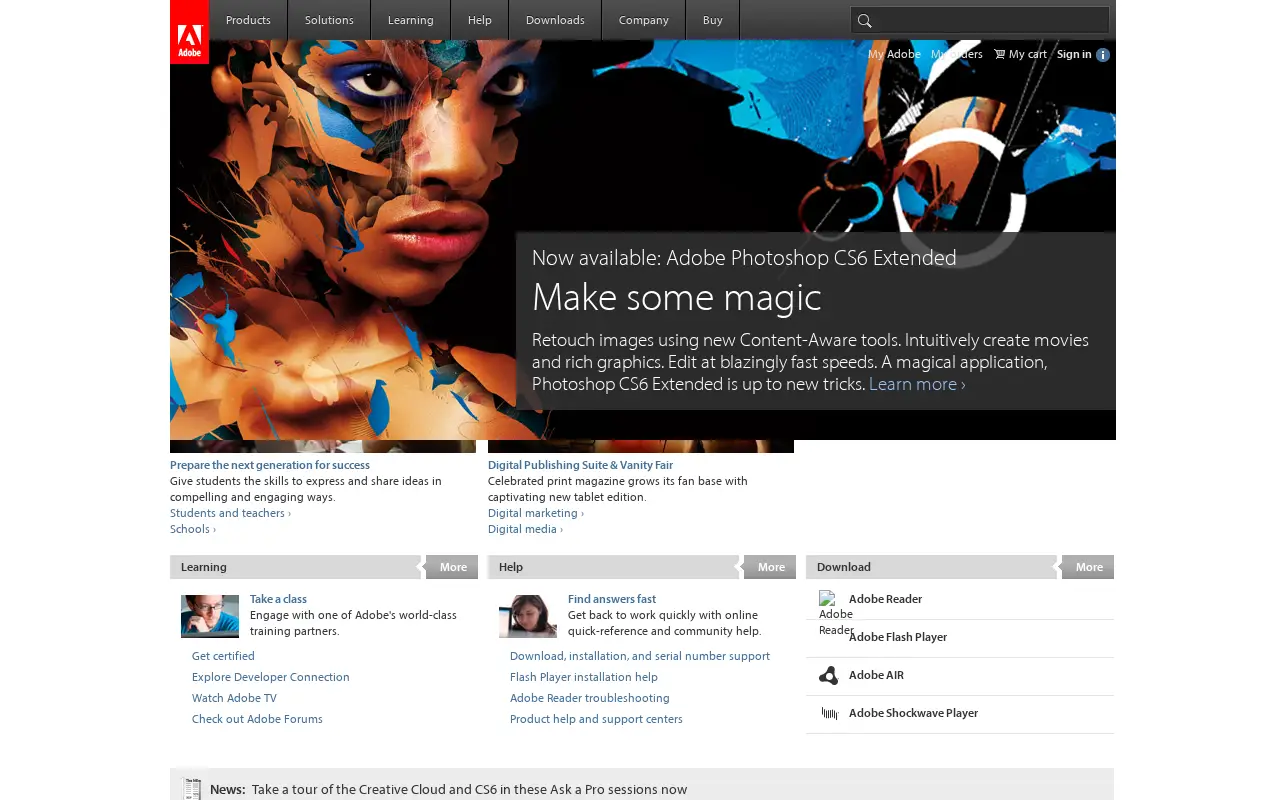
Task: Open the Take a class thumbnail image
Action: (210, 616)
